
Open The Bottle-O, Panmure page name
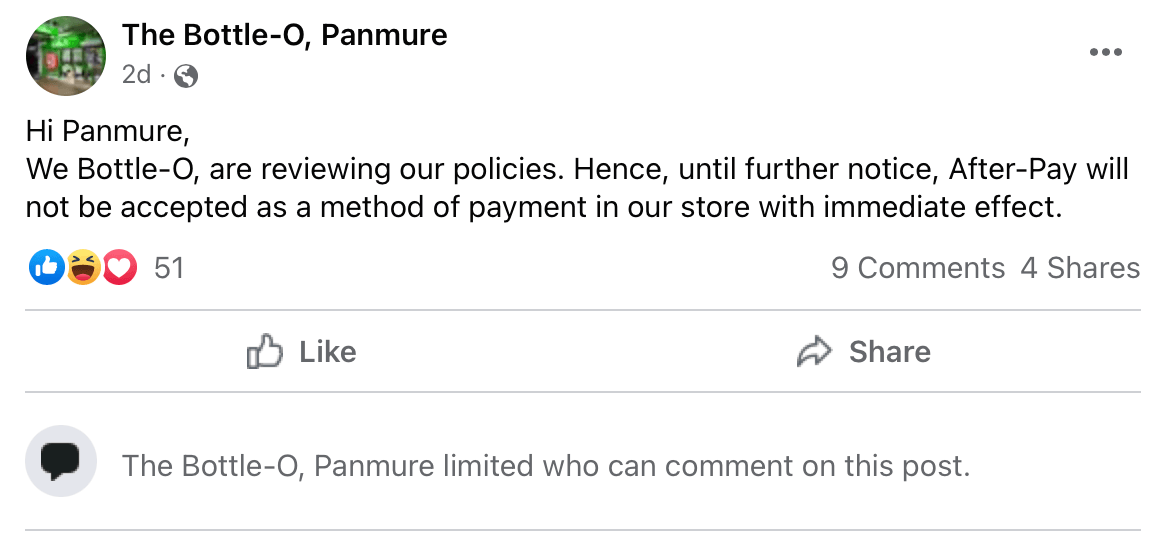284,36
